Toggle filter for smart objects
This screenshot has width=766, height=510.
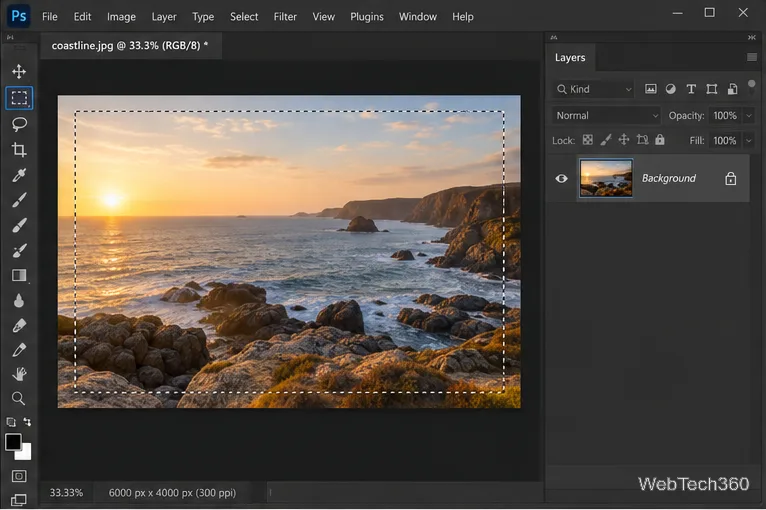click(x=732, y=89)
